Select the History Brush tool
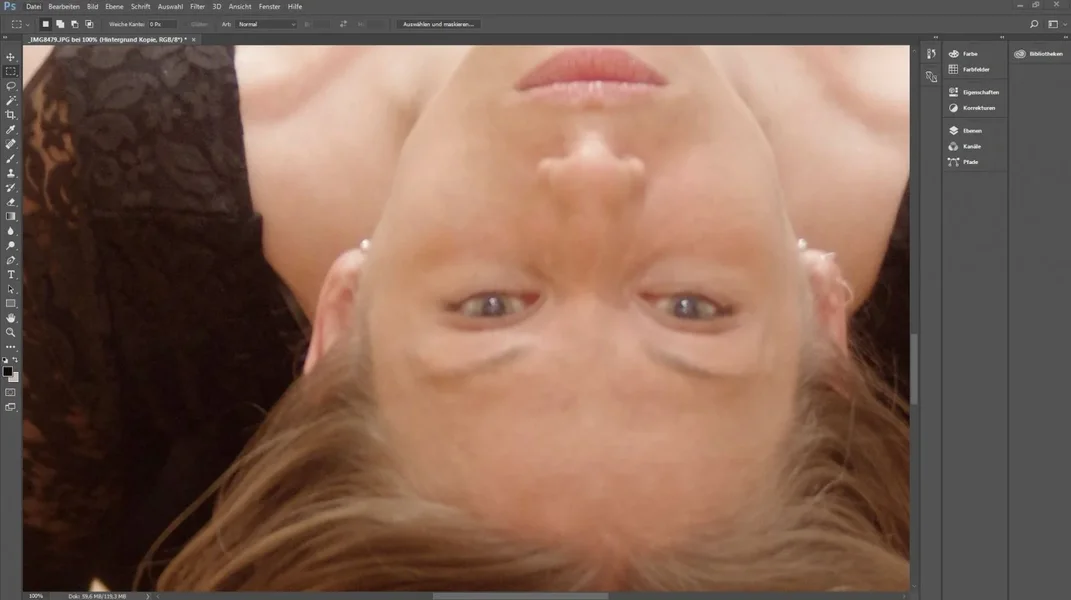 point(10,187)
